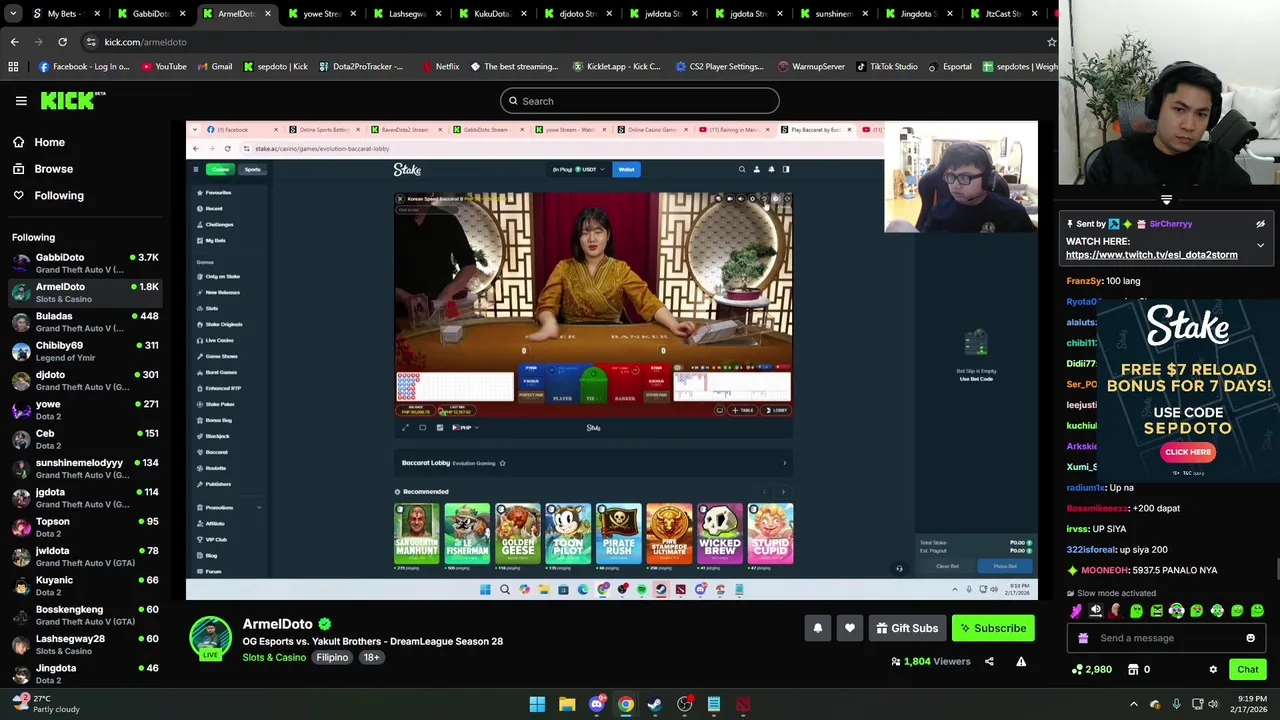
Task: Click the SirCherryy username in pinned message
Action: [x=1170, y=224]
